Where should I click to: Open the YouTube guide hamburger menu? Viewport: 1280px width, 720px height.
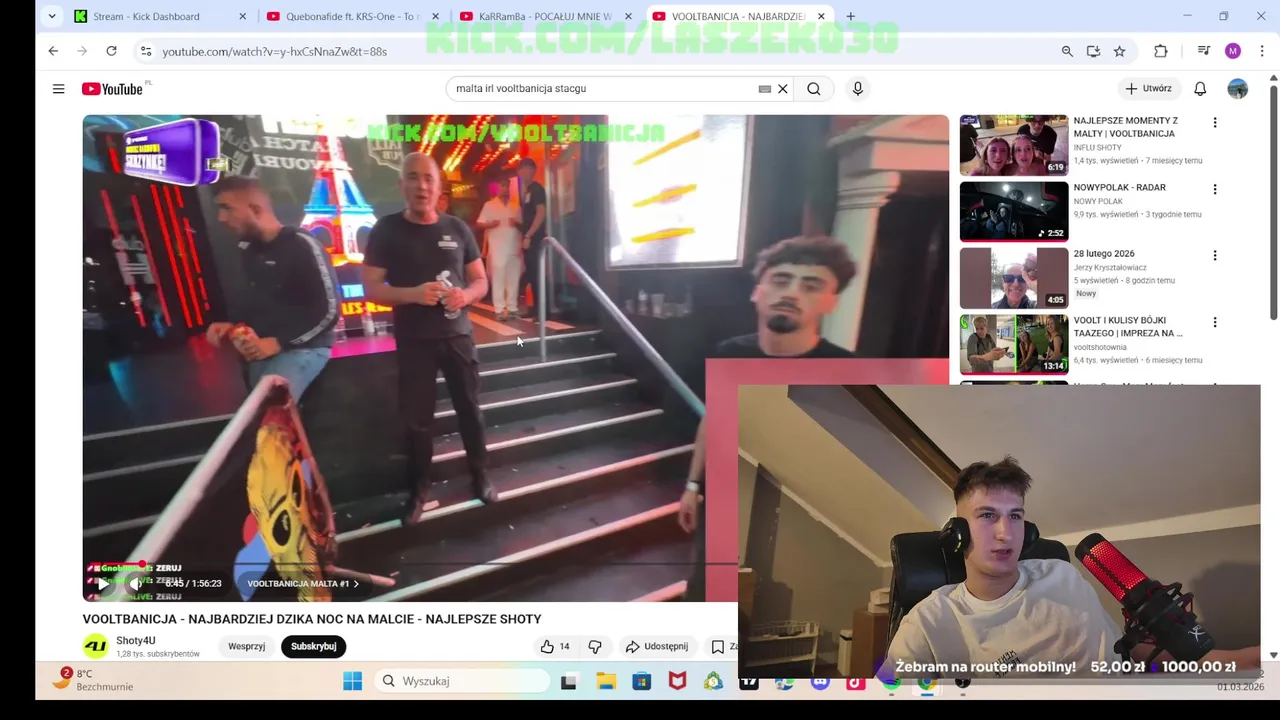58,89
